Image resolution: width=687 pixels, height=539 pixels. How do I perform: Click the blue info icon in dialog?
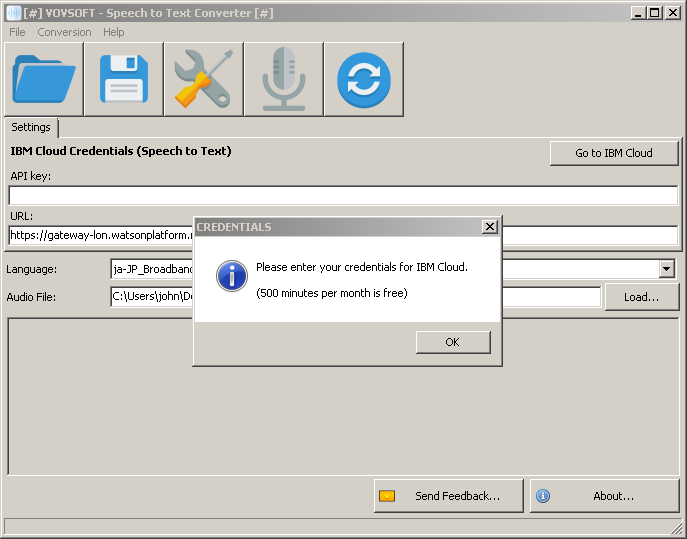click(232, 276)
